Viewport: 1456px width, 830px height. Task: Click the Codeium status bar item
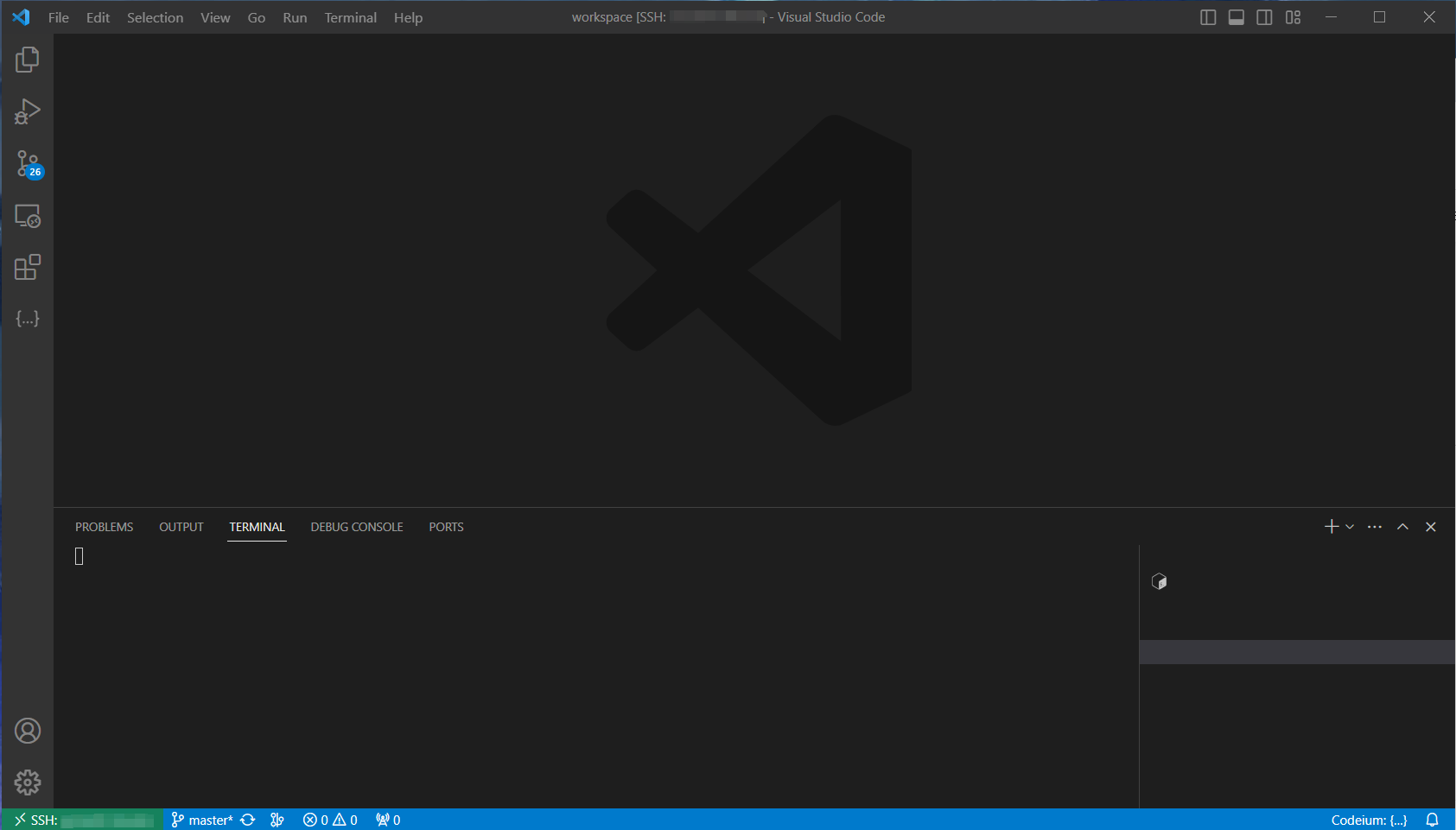click(x=1369, y=820)
